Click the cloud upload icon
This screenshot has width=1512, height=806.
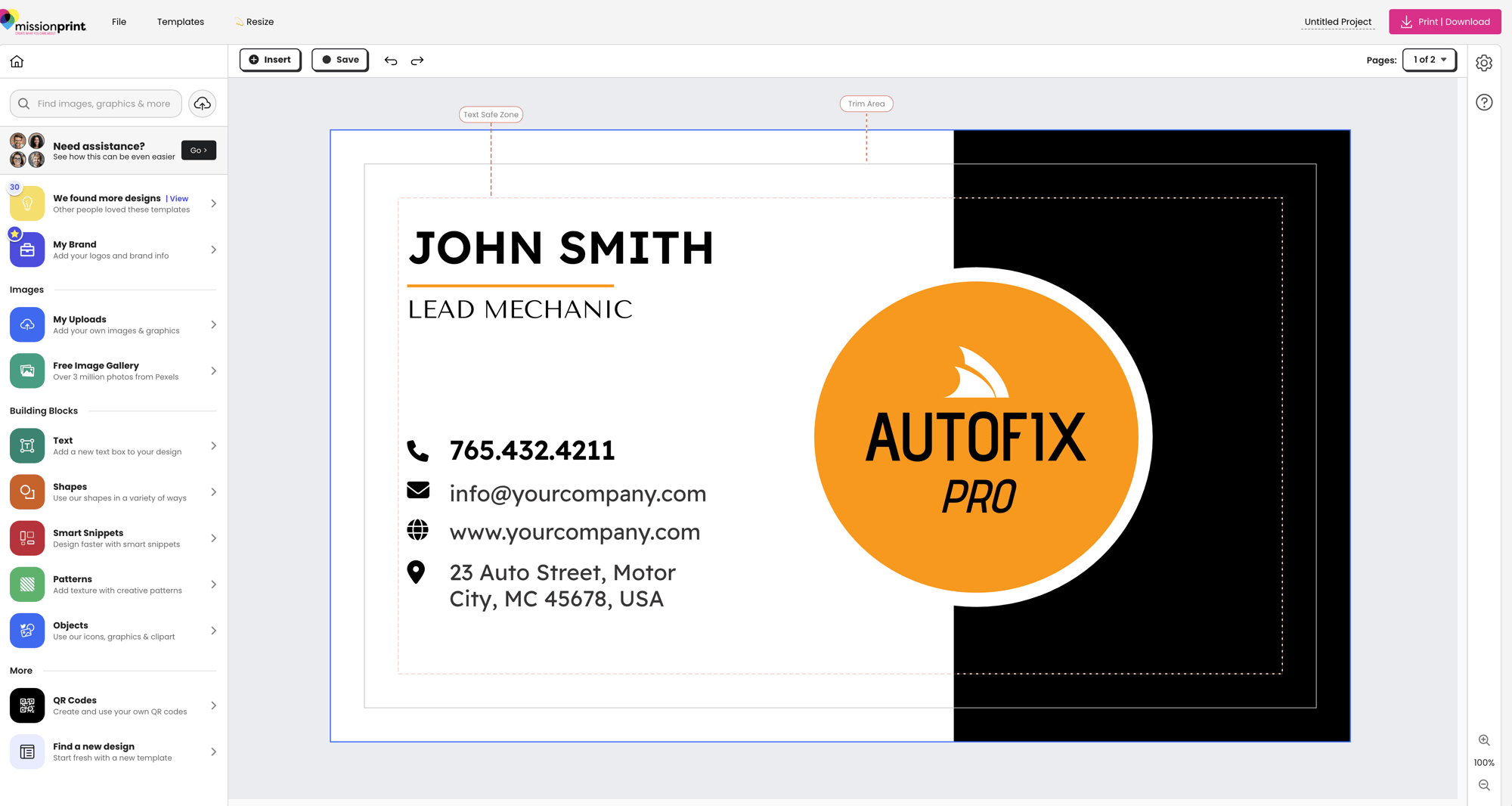tap(202, 104)
